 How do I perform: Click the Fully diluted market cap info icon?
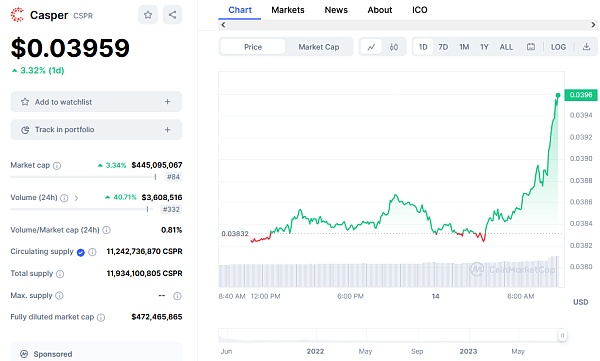point(101,317)
